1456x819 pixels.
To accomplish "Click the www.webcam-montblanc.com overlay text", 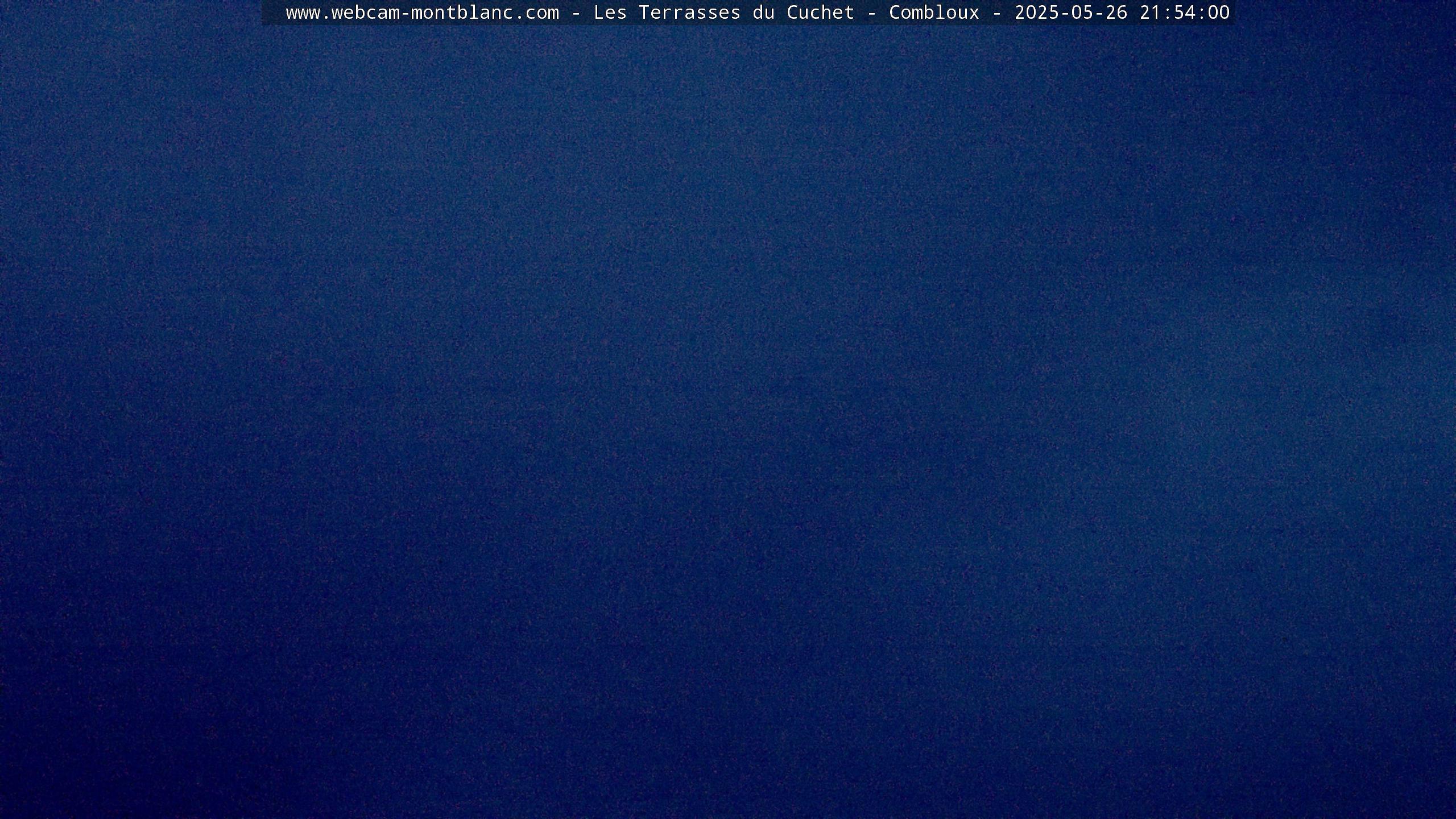I will 423,13.
